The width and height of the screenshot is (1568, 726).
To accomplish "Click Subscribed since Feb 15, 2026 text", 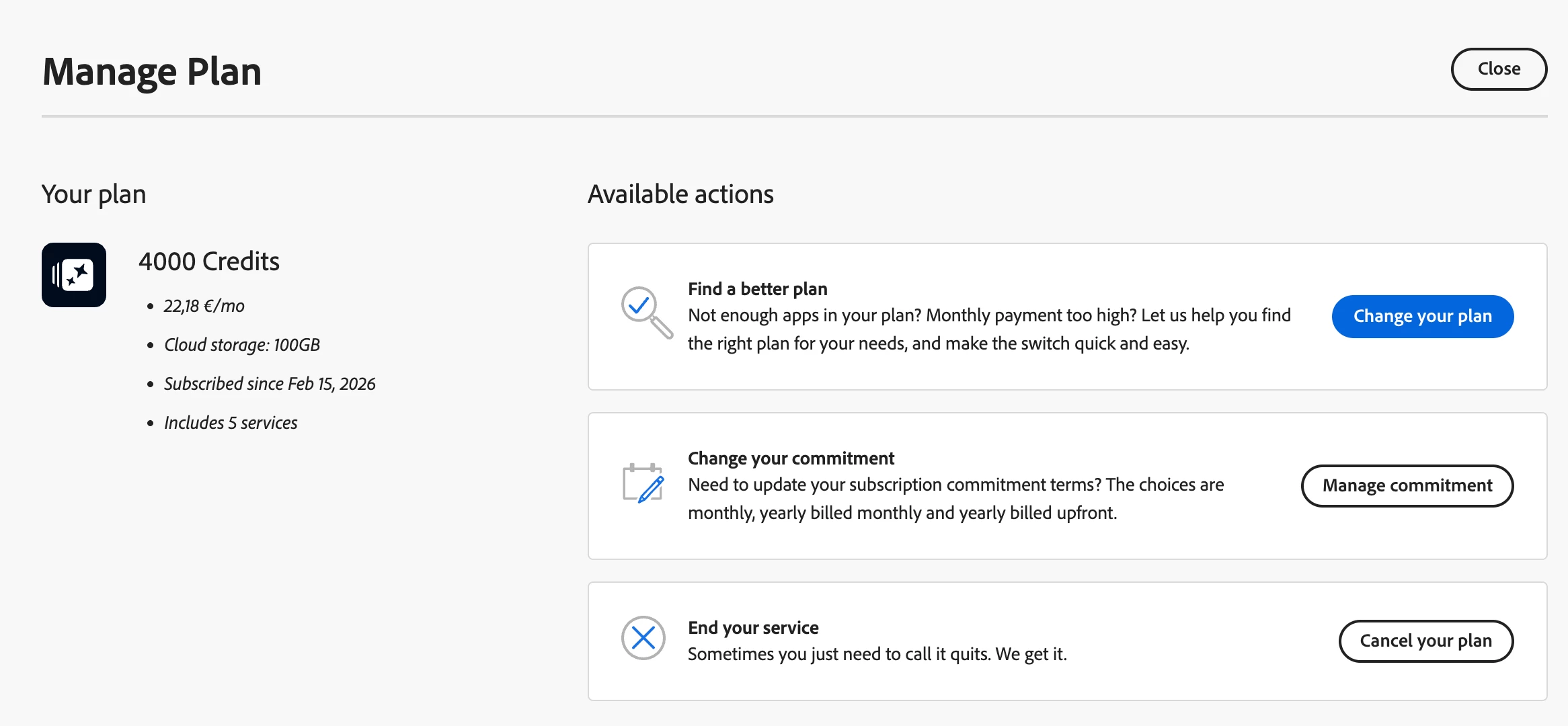I will tap(269, 384).
